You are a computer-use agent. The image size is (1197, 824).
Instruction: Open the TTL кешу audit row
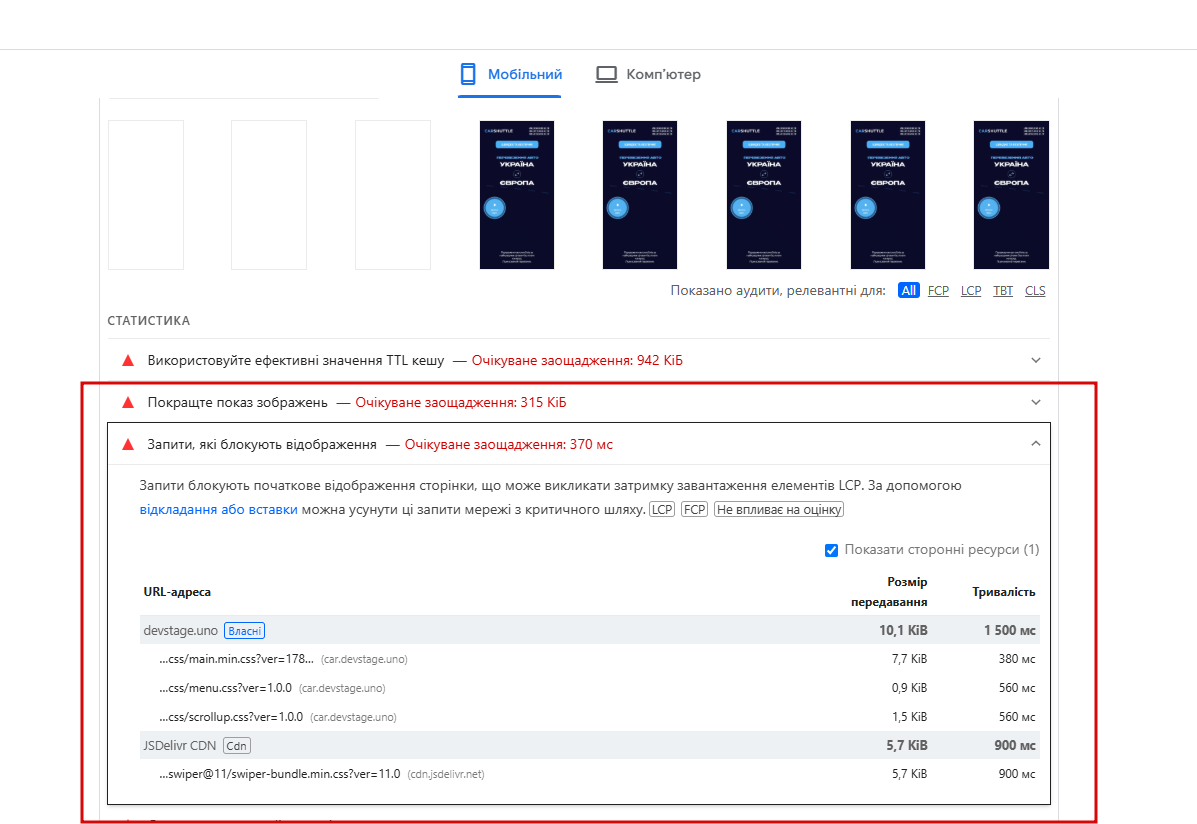click(579, 360)
